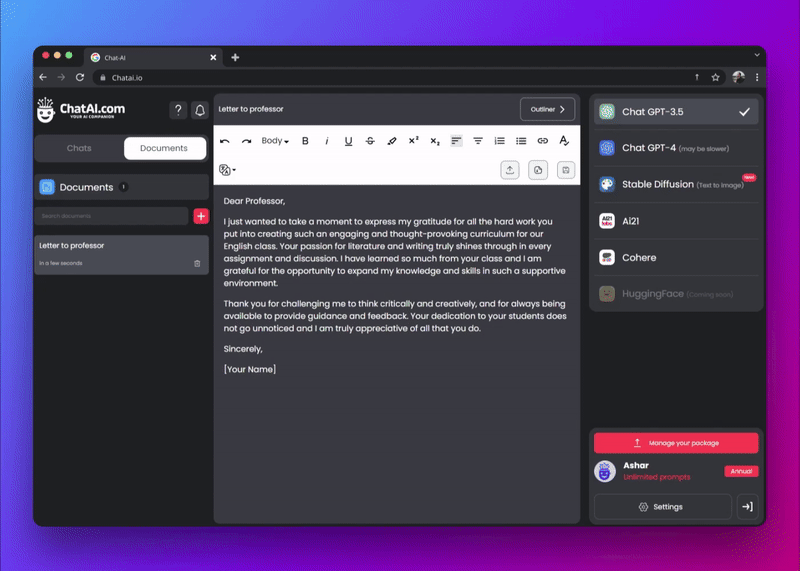
Task: Align text to the left
Action: (457, 141)
